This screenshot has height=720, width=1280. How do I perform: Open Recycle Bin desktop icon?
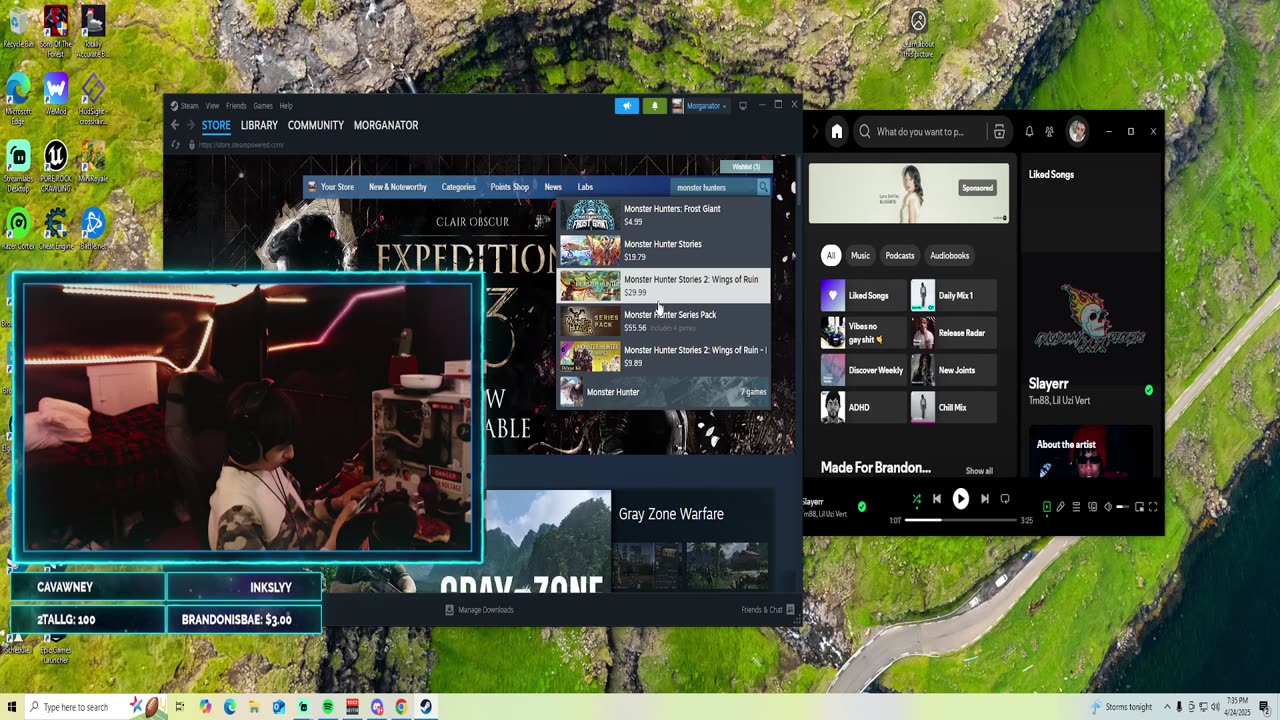[18, 27]
